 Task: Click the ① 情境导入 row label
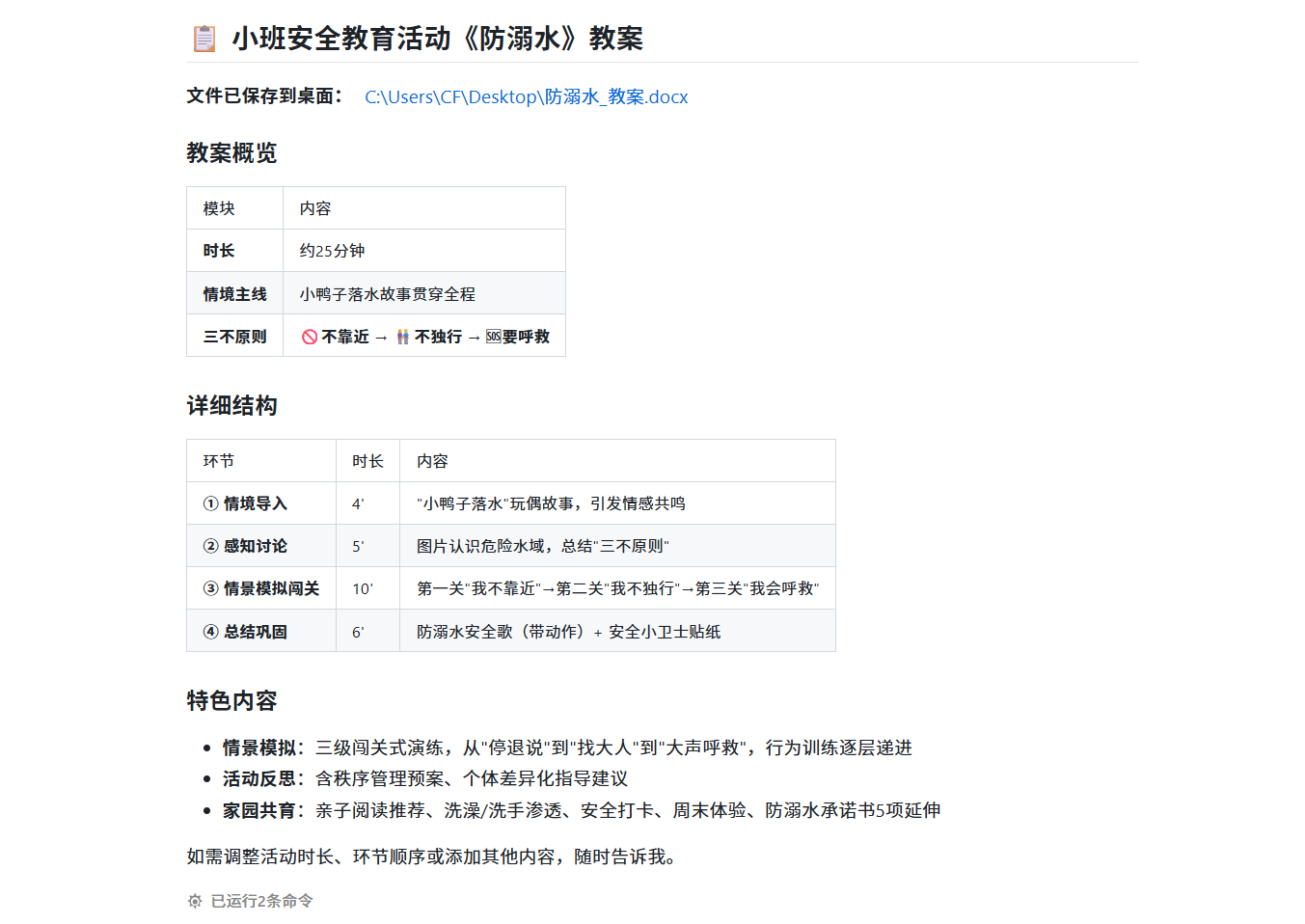tap(261, 503)
